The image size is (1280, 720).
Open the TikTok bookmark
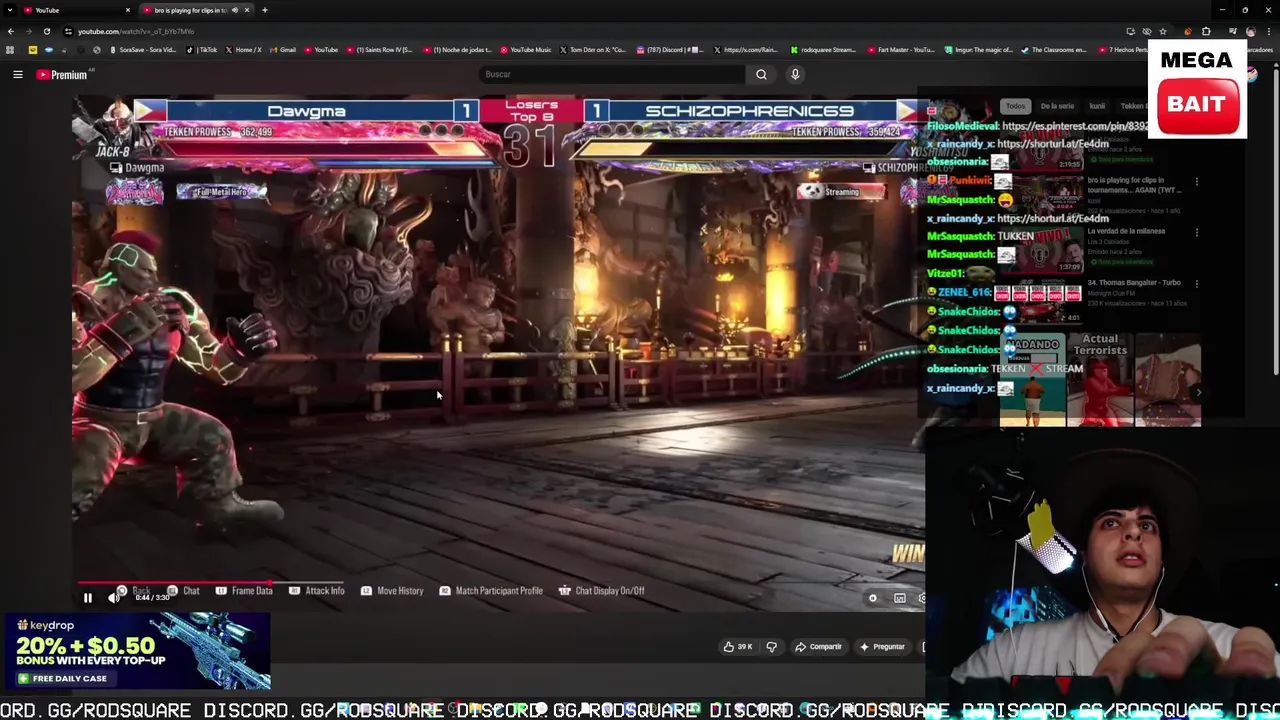tap(203, 50)
